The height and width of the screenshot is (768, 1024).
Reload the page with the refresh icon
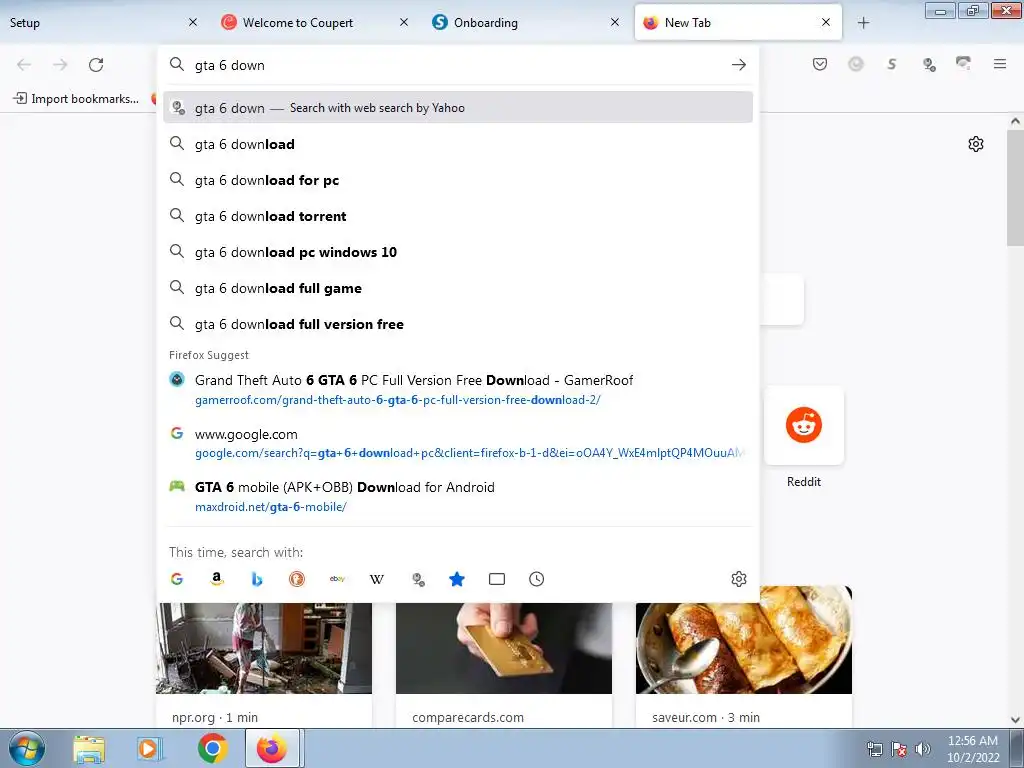(x=96, y=65)
